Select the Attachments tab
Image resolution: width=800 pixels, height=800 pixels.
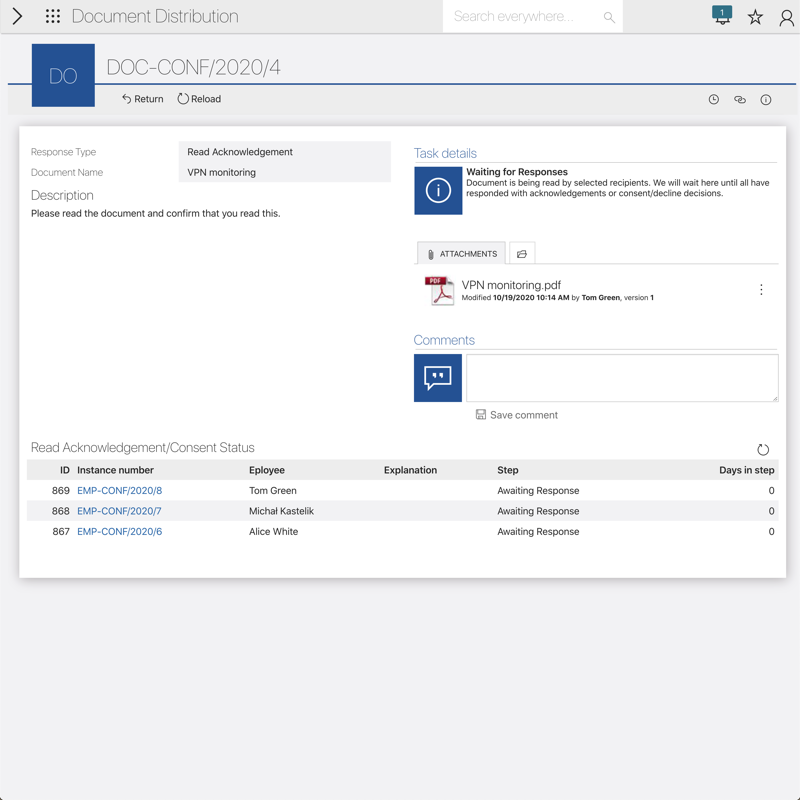click(461, 254)
